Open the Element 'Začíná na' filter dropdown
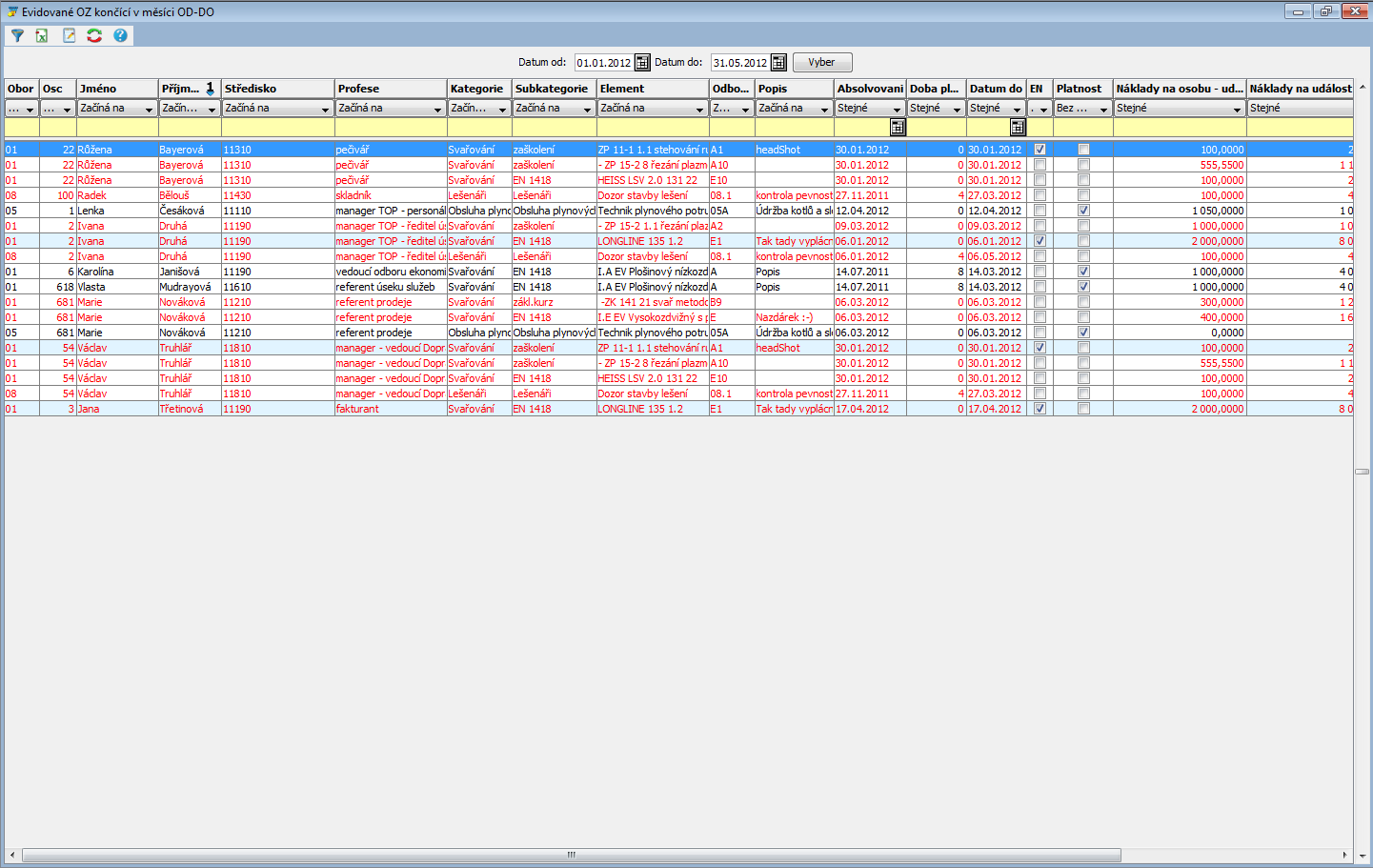Image resolution: width=1373 pixels, height=868 pixels. (654, 109)
